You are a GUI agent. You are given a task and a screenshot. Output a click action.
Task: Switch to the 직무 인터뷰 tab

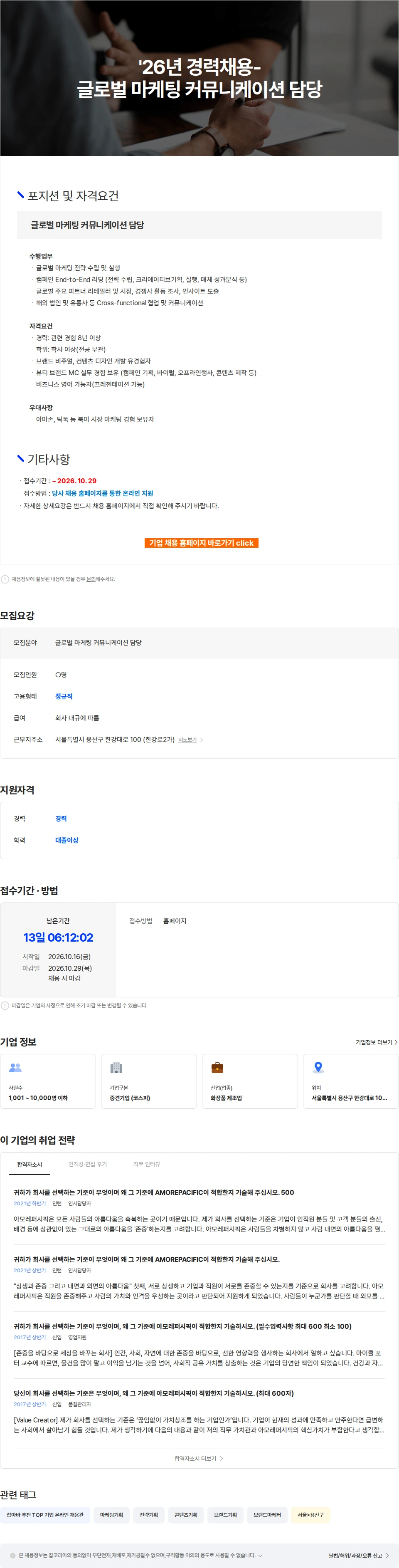click(x=147, y=1164)
